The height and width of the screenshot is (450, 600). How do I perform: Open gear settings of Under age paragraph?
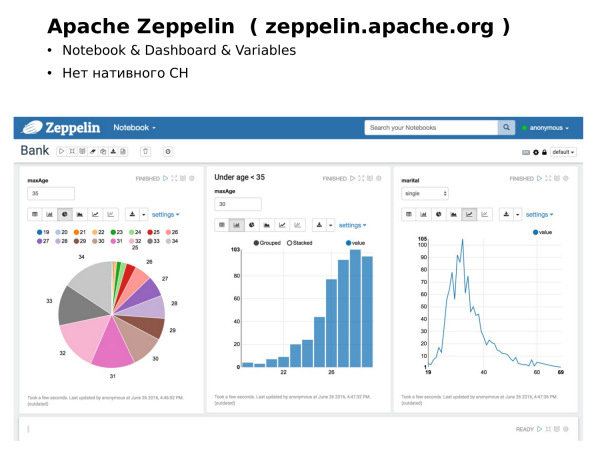pyautogui.click(x=378, y=178)
